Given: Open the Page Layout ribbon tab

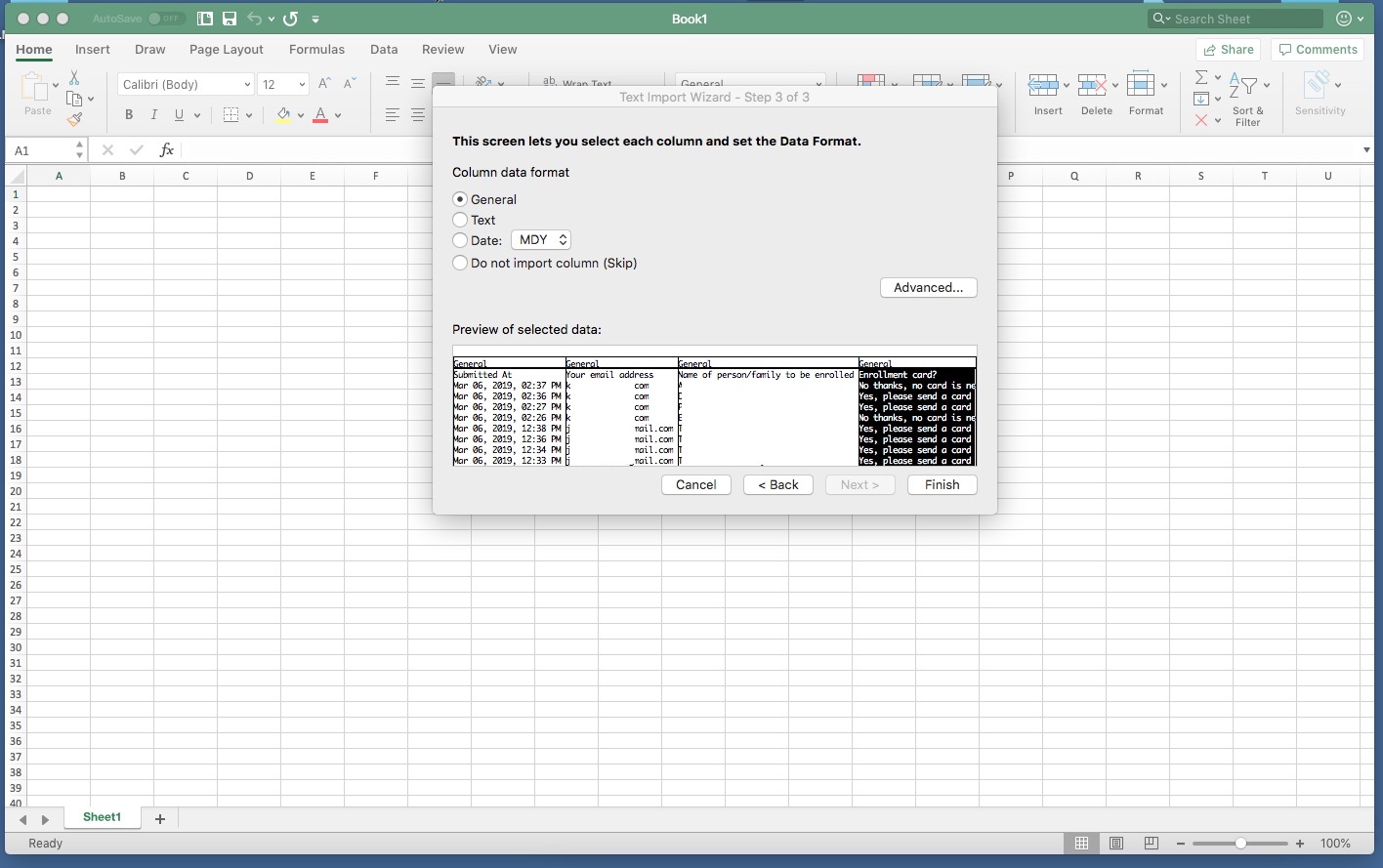Looking at the screenshot, I should pyautogui.click(x=227, y=50).
